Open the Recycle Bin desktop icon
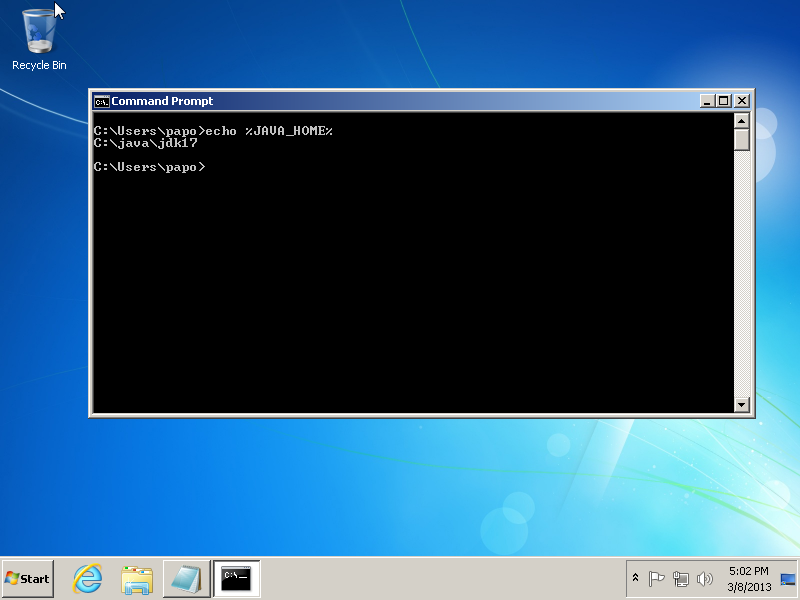This screenshot has height=600, width=800. coord(39,38)
